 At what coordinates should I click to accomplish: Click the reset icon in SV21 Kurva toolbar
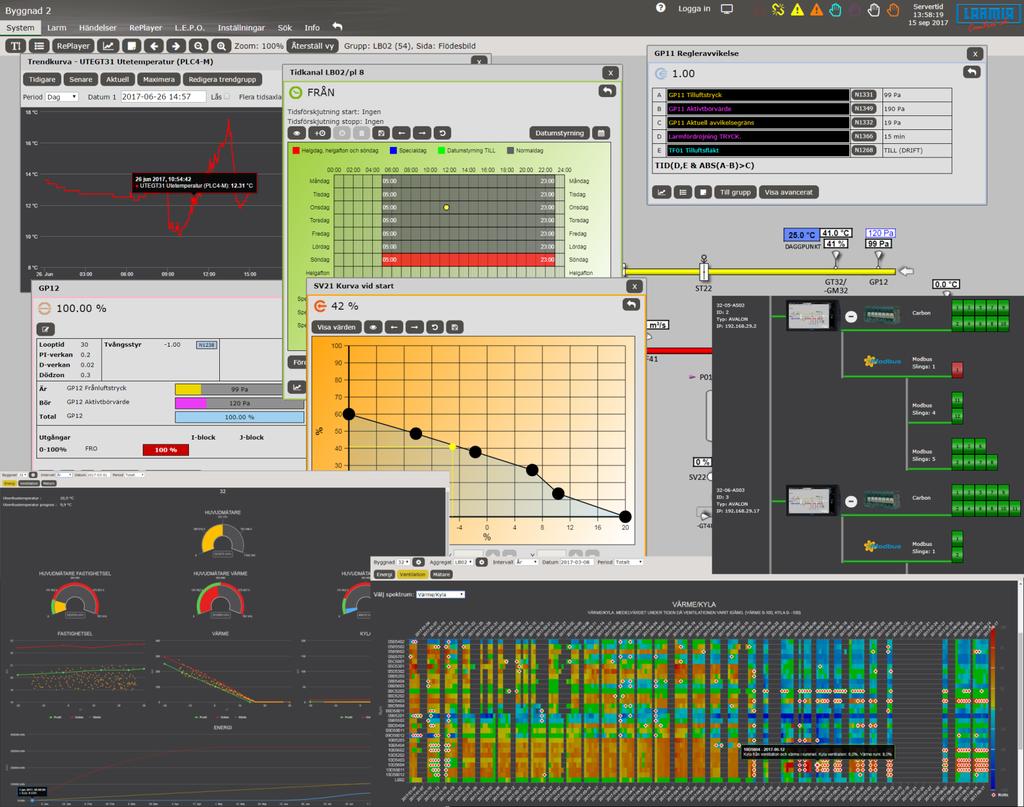(434, 327)
